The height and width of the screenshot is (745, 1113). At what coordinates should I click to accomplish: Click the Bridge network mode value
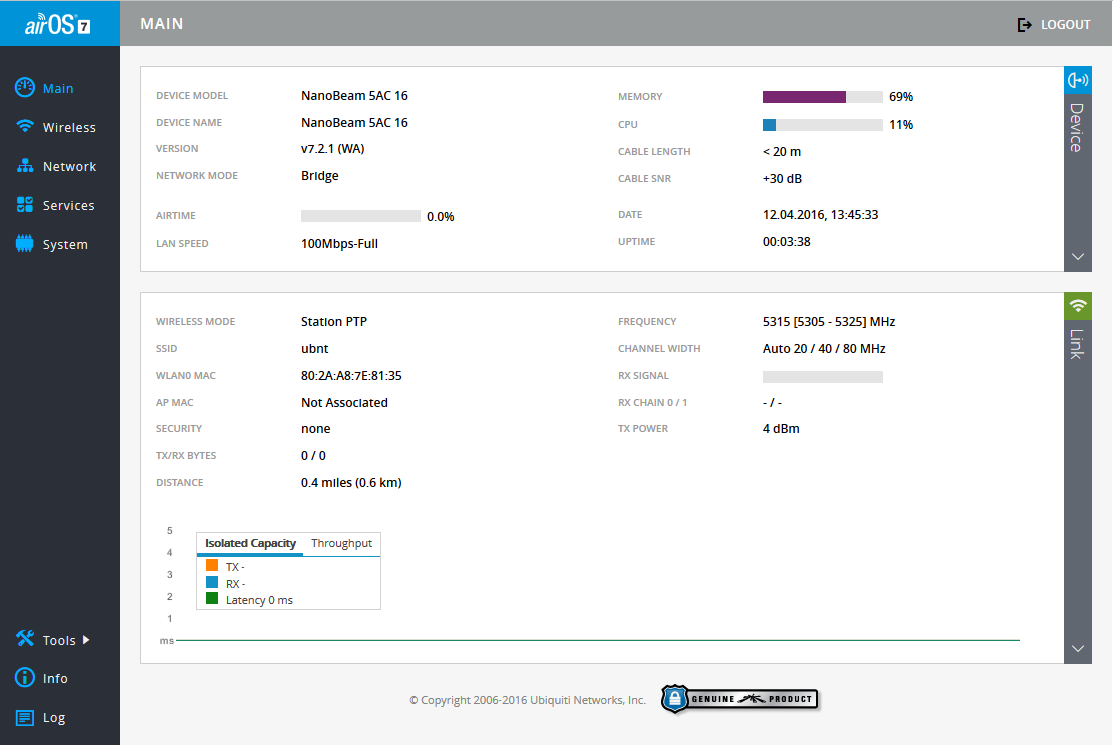[319, 176]
